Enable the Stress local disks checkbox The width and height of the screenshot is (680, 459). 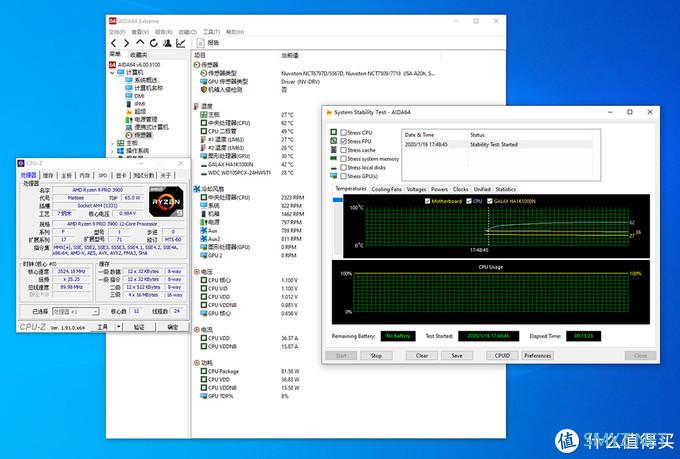pos(343,167)
